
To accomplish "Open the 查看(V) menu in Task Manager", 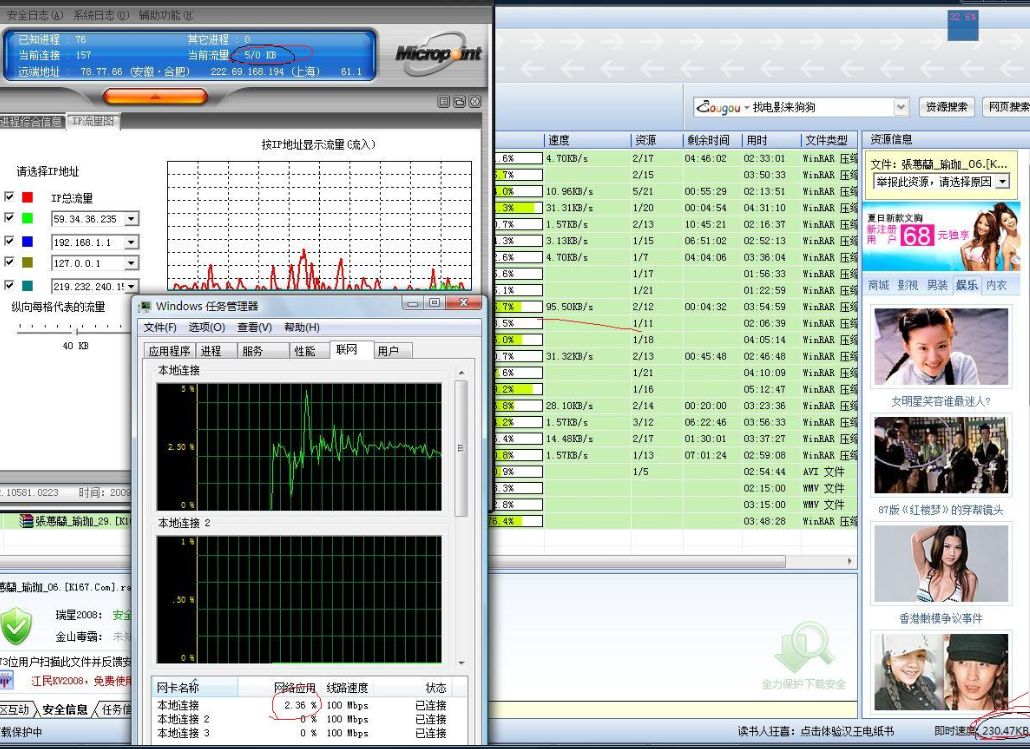I will point(254,327).
